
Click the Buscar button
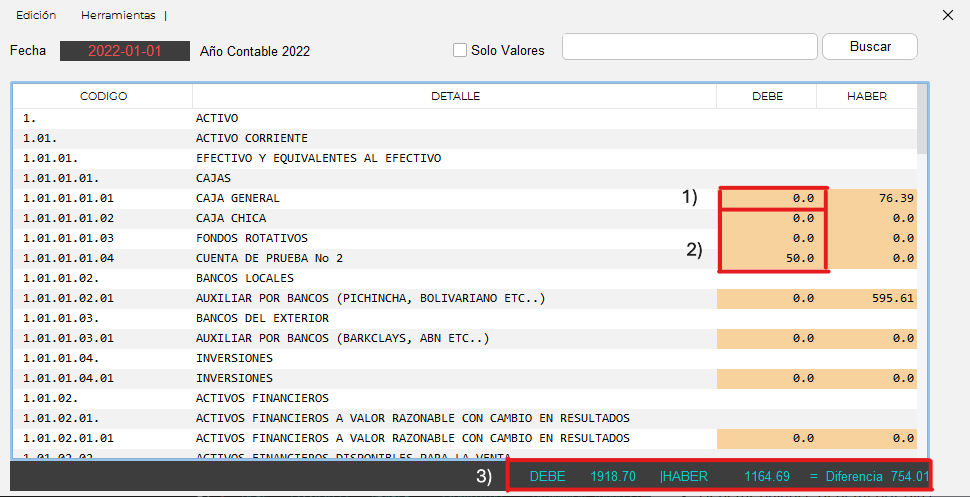tap(869, 46)
